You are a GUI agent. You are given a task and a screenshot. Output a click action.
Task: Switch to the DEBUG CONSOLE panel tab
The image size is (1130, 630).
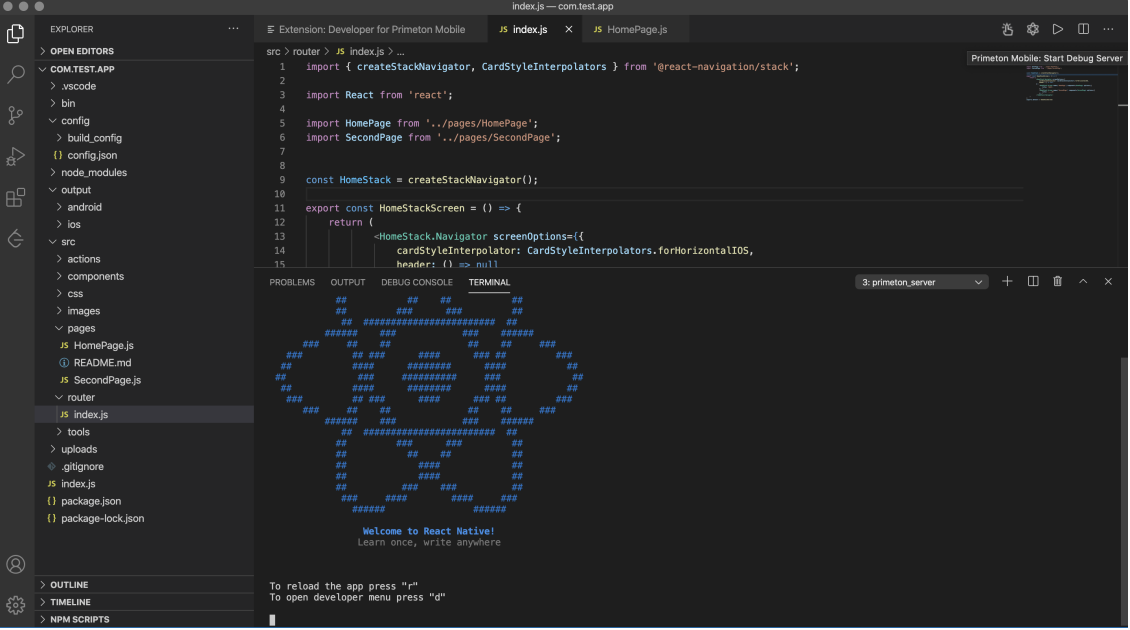pyautogui.click(x=417, y=282)
